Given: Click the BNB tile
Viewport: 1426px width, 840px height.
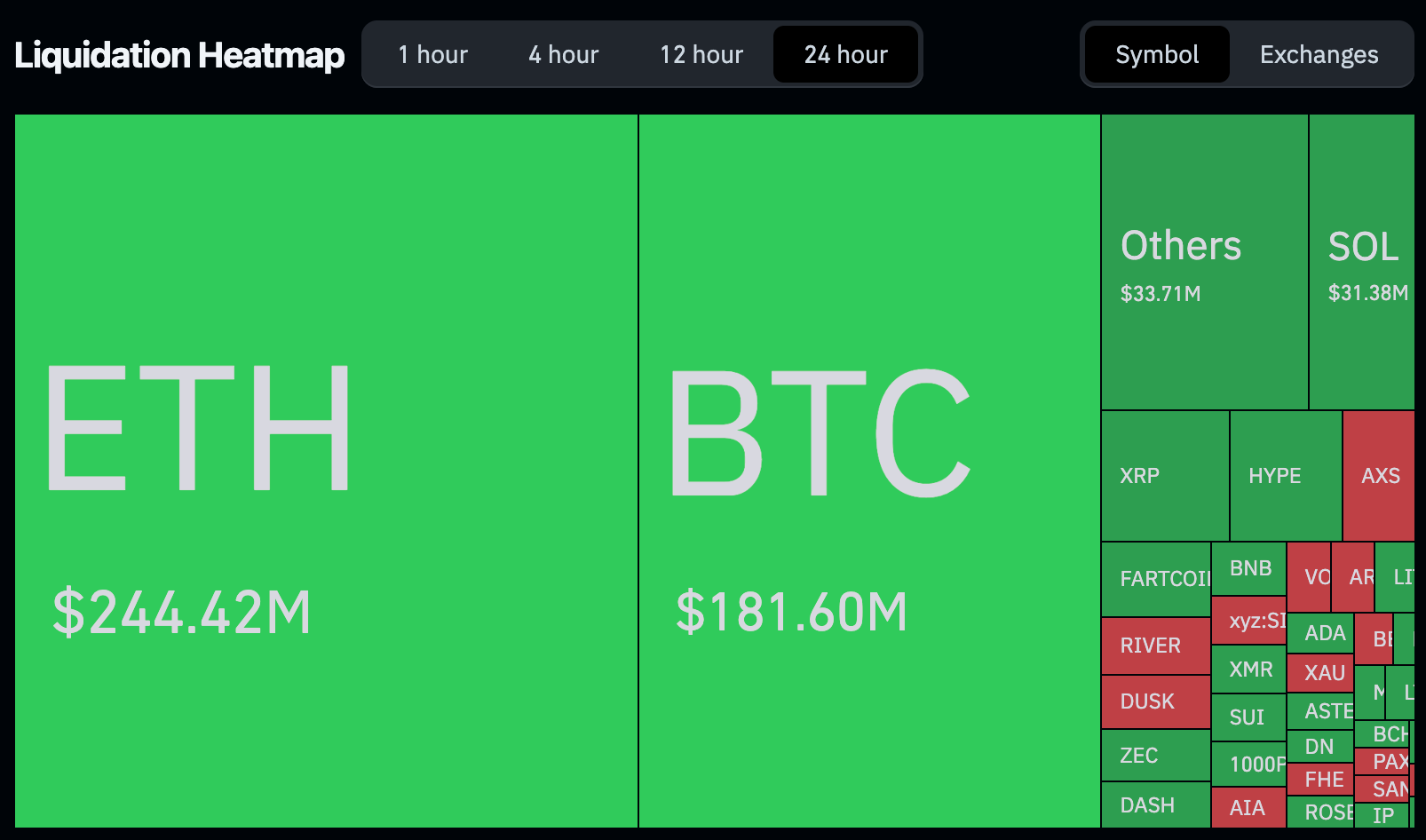Looking at the screenshot, I should pos(1248,568).
